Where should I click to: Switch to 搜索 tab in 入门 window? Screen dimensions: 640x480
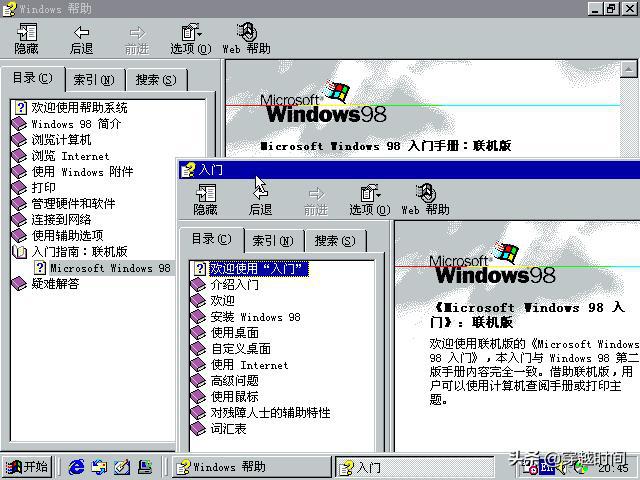click(335, 240)
